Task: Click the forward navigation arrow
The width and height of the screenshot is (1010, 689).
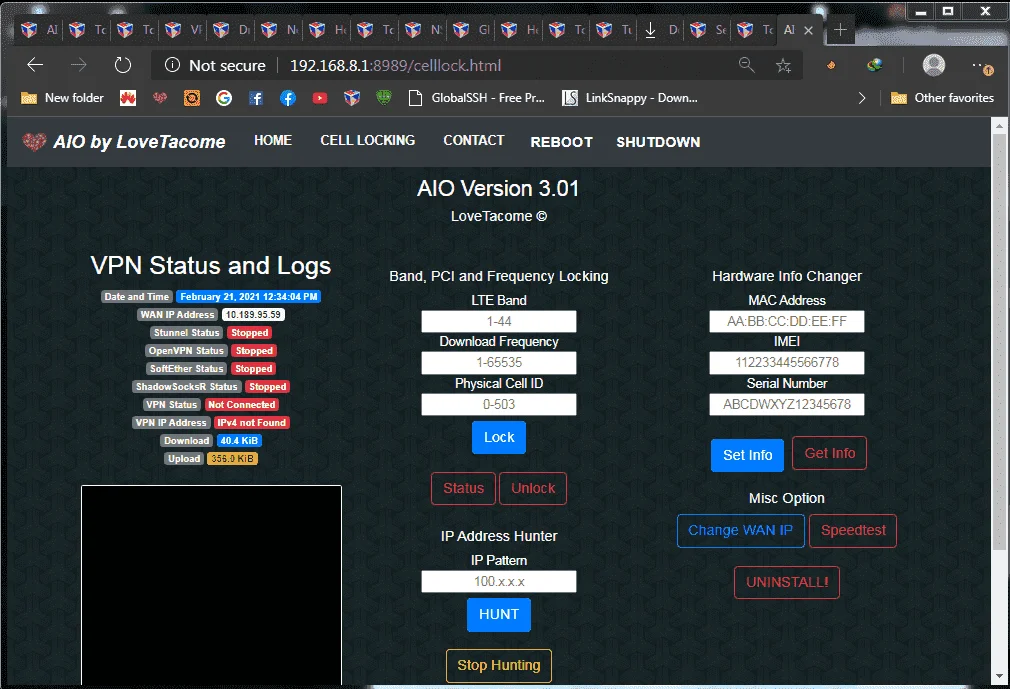Action: point(79,65)
